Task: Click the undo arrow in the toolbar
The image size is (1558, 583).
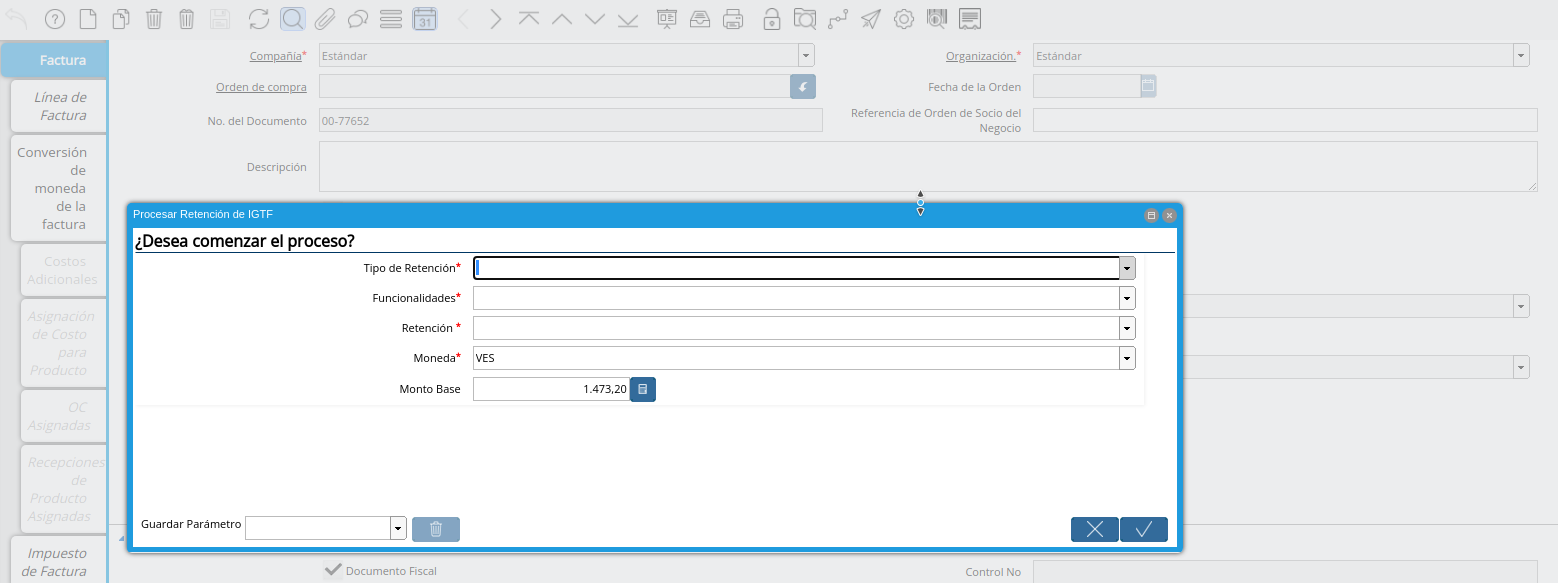Action: click(17, 18)
